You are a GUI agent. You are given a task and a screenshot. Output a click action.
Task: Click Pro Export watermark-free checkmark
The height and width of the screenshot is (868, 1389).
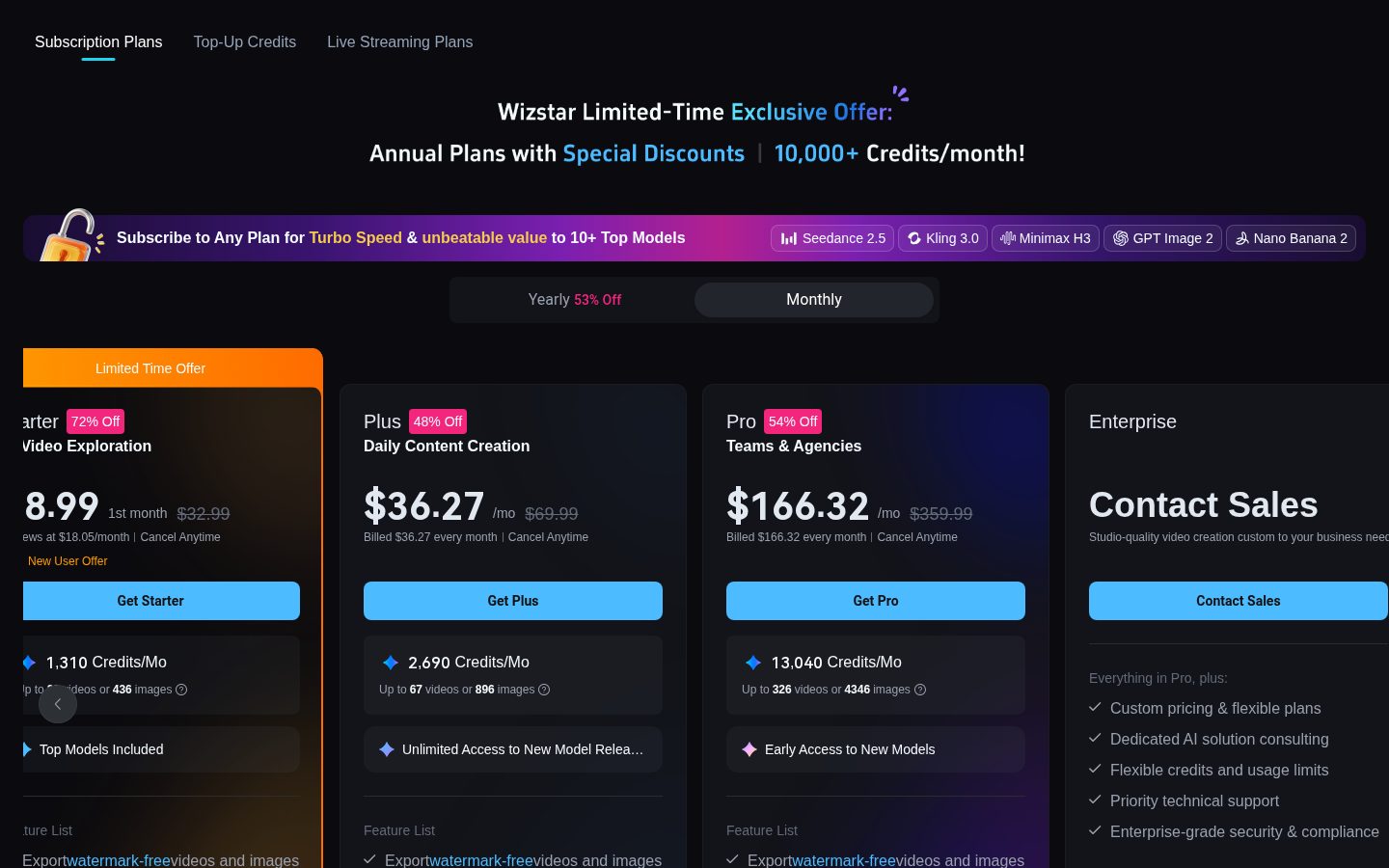(x=732, y=859)
